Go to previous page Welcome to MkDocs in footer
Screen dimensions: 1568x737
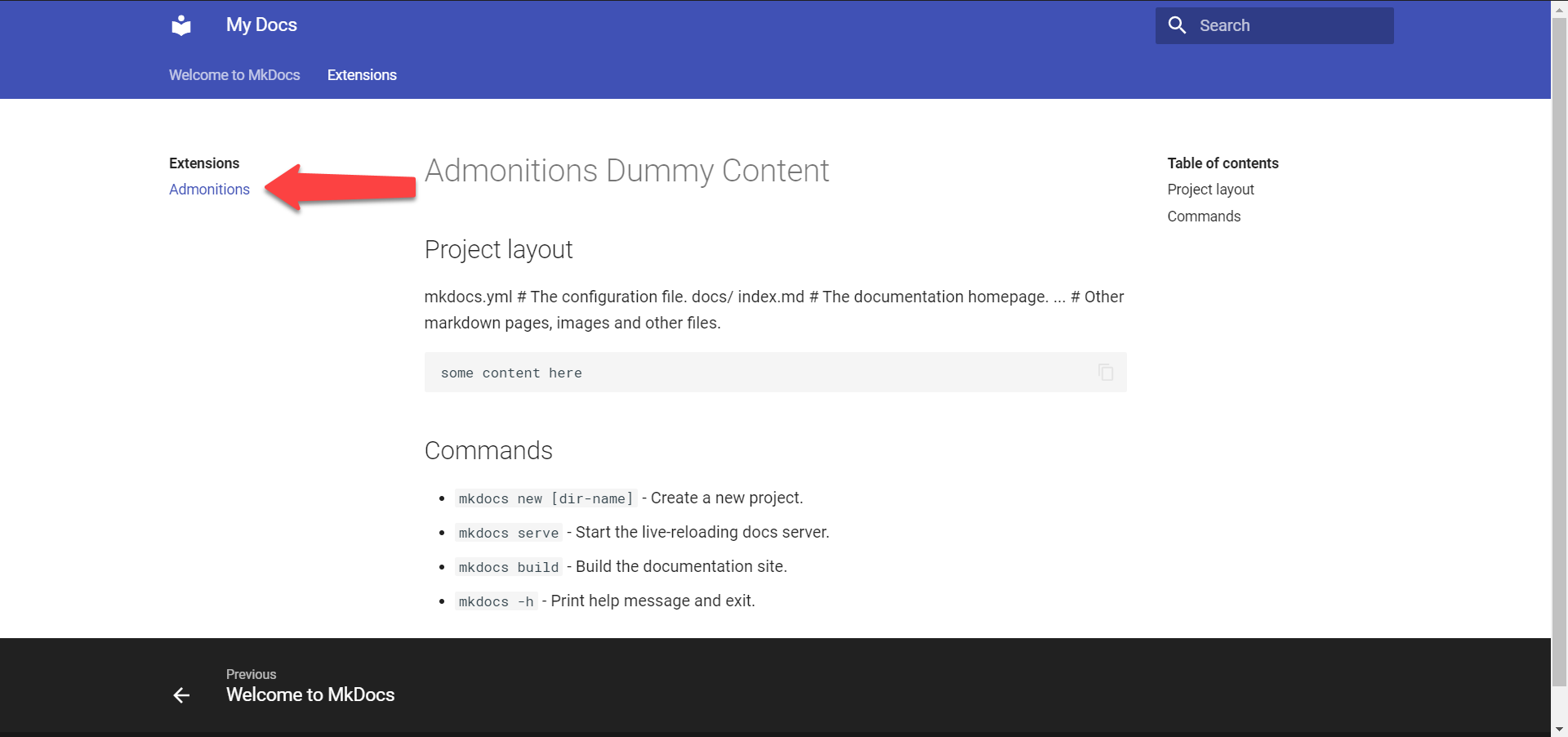(310, 695)
